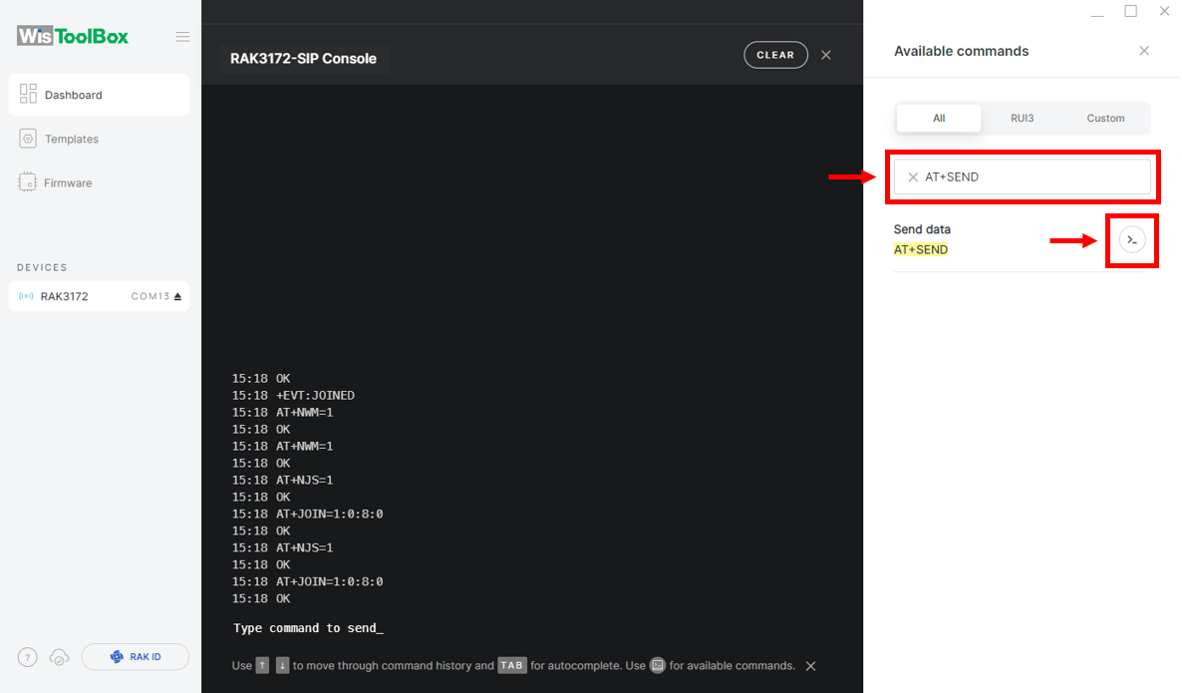Switch to the All commands tab
1182x693 pixels.
coord(939,118)
